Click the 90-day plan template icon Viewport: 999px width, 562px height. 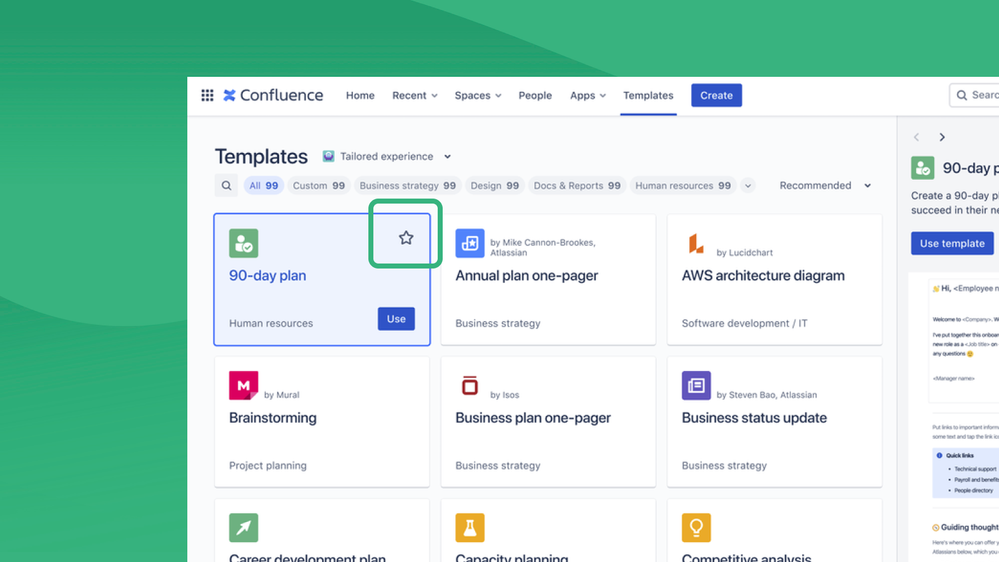[243, 243]
